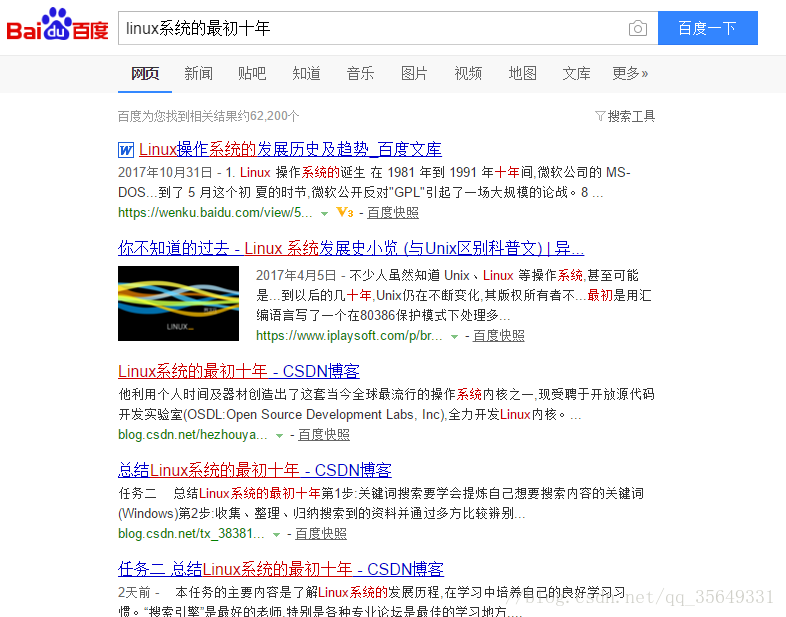Open 百度快照 for the Wenku result
The width and height of the screenshot is (786, 617).
pyautogui.click(x=393, y=213)
